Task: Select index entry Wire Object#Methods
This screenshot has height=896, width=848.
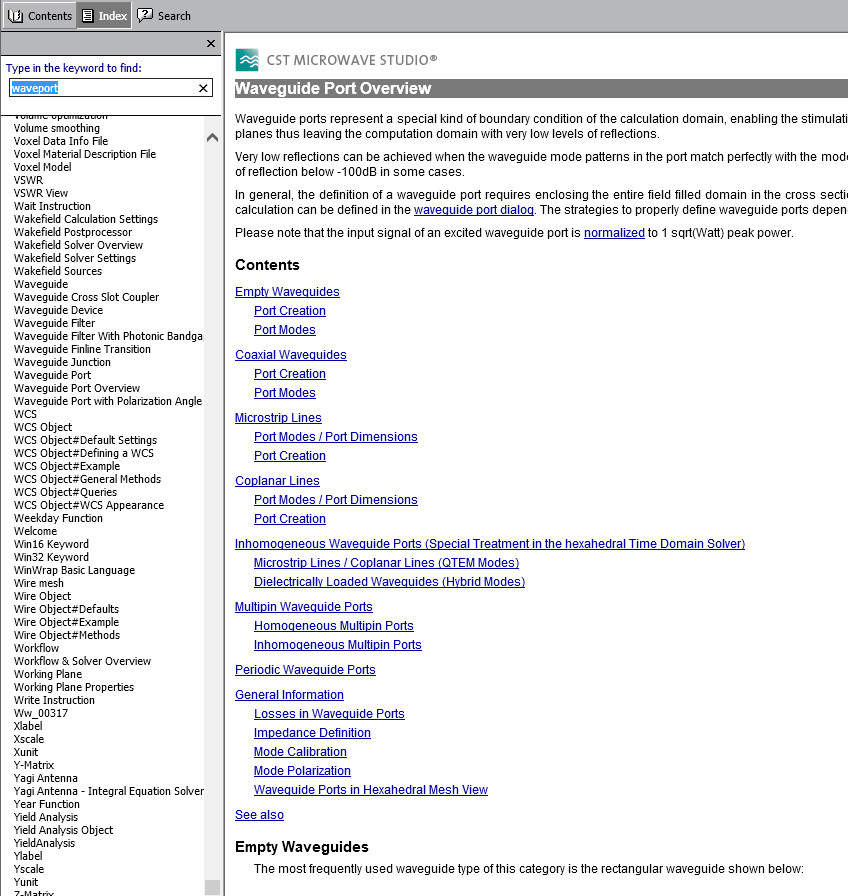Action: 67,635
